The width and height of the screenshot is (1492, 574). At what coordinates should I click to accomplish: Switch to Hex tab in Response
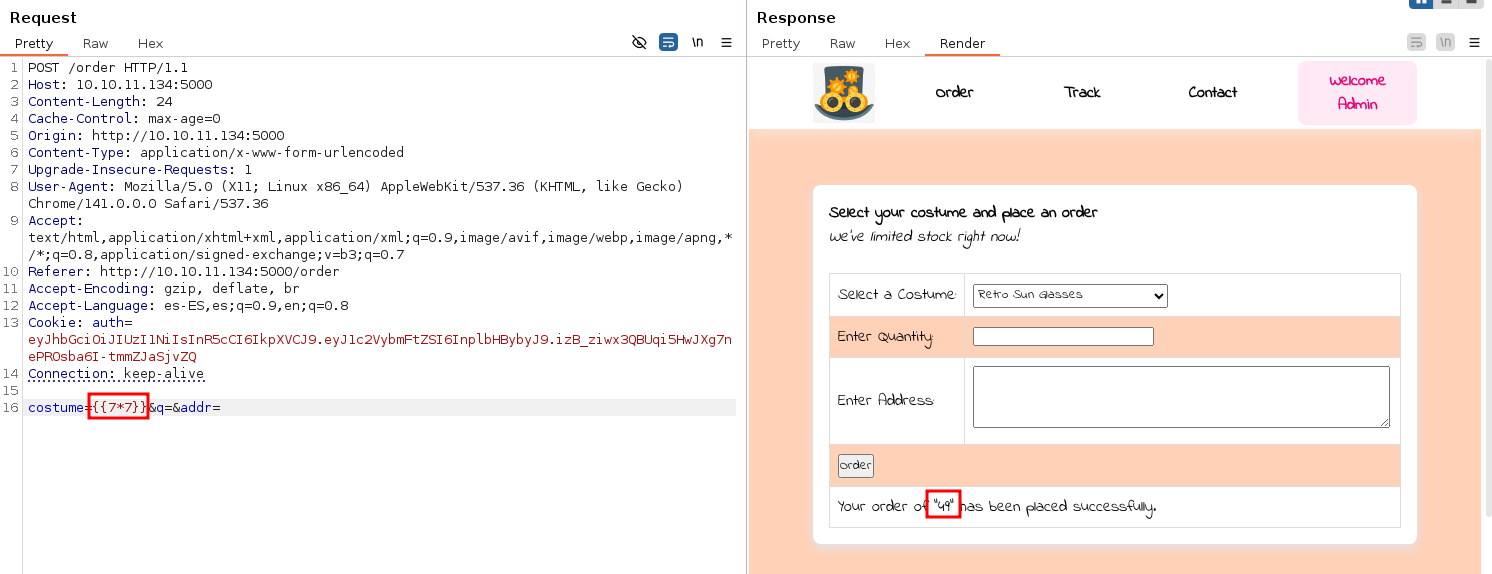coord(898,43)
